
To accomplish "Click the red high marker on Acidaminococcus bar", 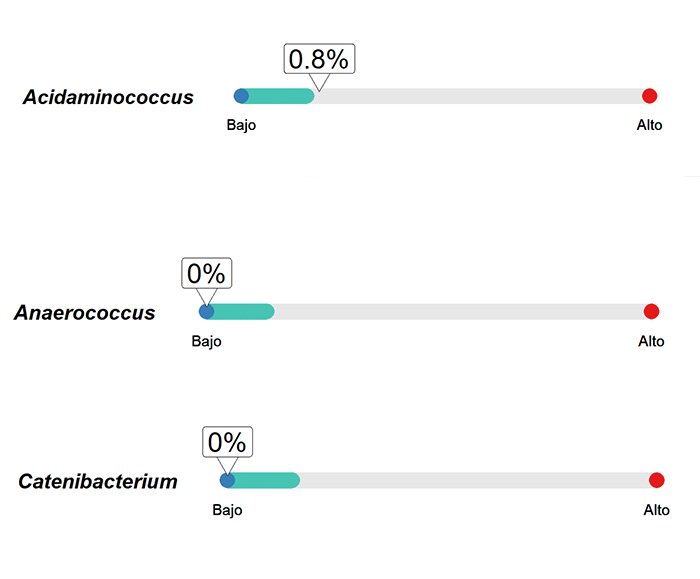I will pyautogui.click(x=650, y=96).
